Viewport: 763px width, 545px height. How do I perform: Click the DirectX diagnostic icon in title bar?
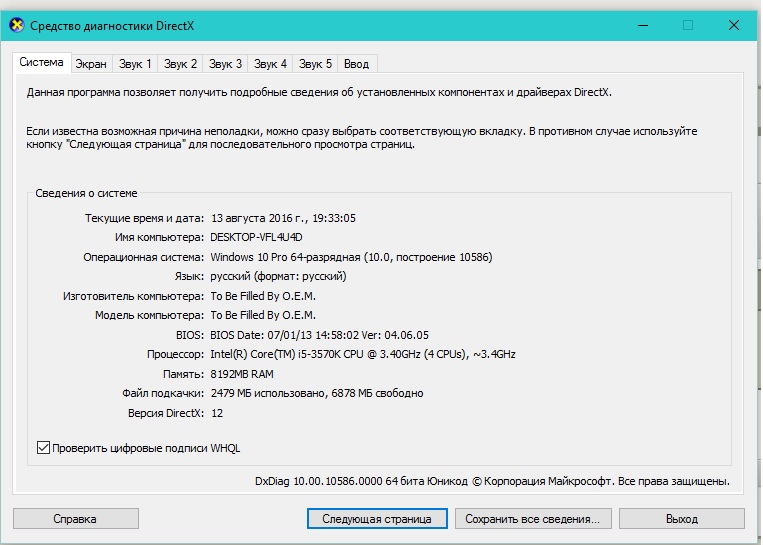tap(17, 25)
